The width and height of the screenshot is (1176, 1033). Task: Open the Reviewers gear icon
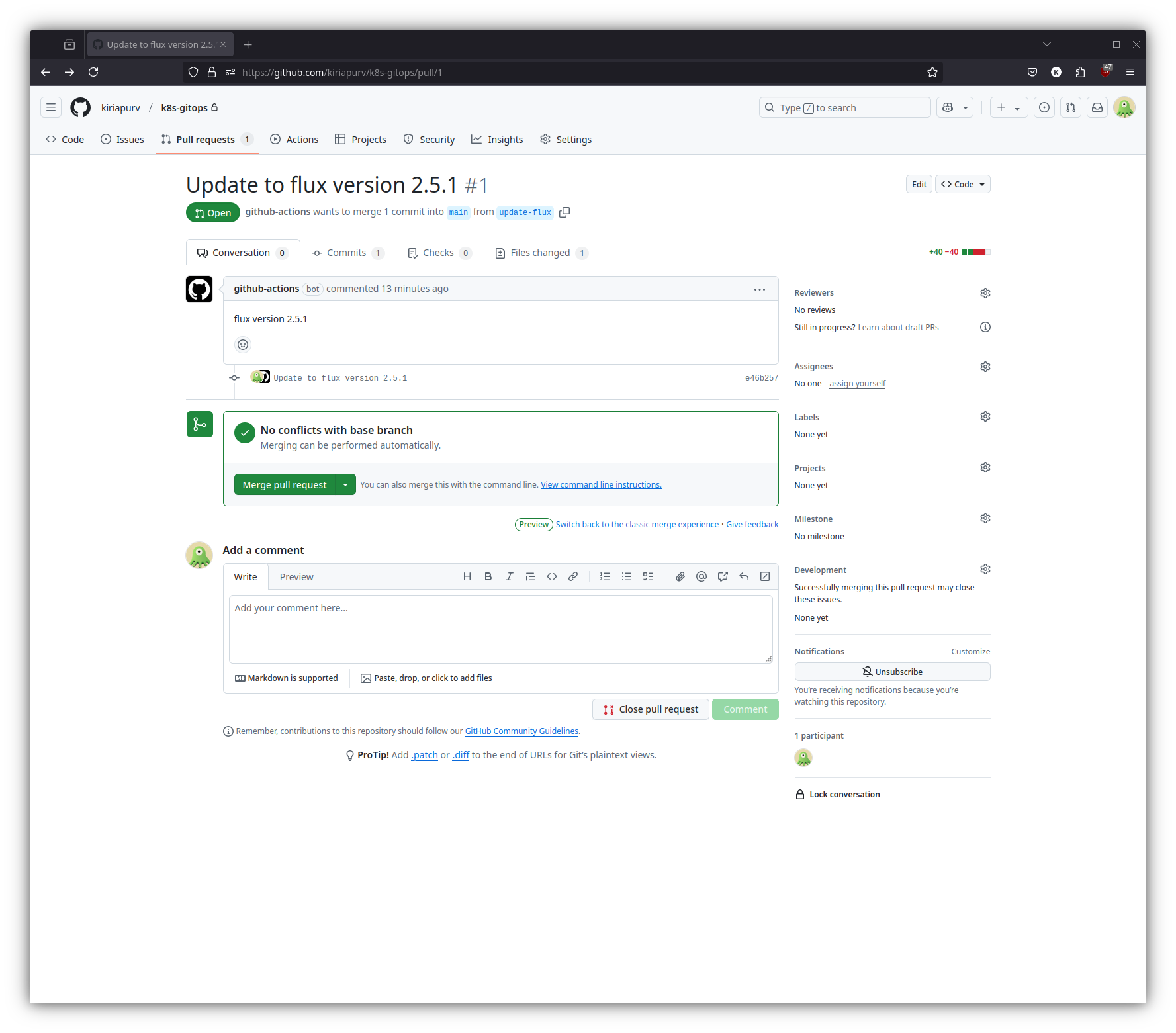[x=985, y=293]
